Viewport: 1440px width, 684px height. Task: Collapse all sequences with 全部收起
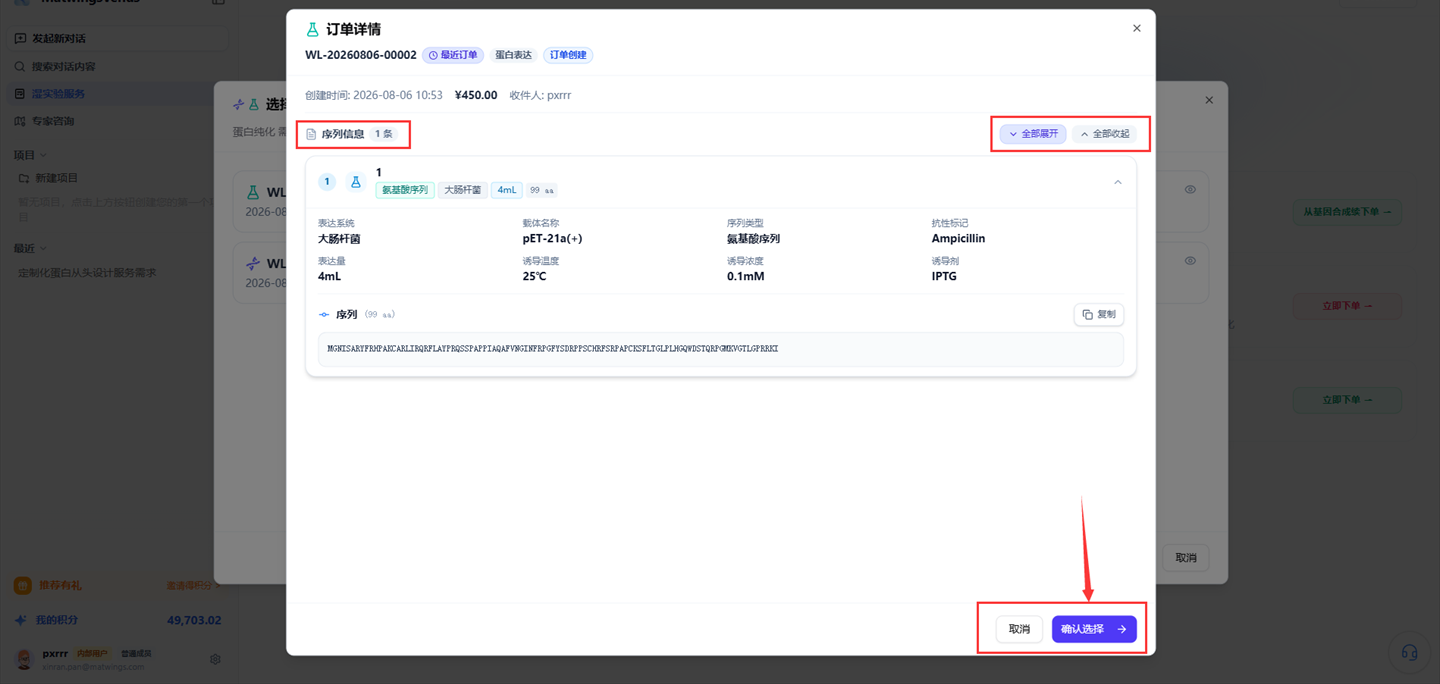point(1104,134)
